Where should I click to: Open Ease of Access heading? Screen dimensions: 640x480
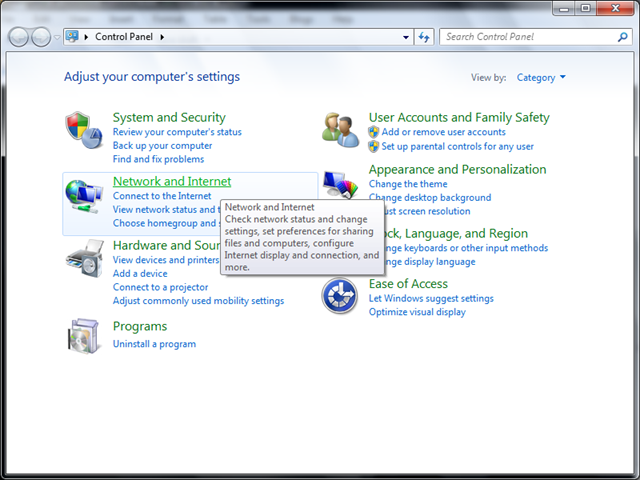[x=408, y=284]
